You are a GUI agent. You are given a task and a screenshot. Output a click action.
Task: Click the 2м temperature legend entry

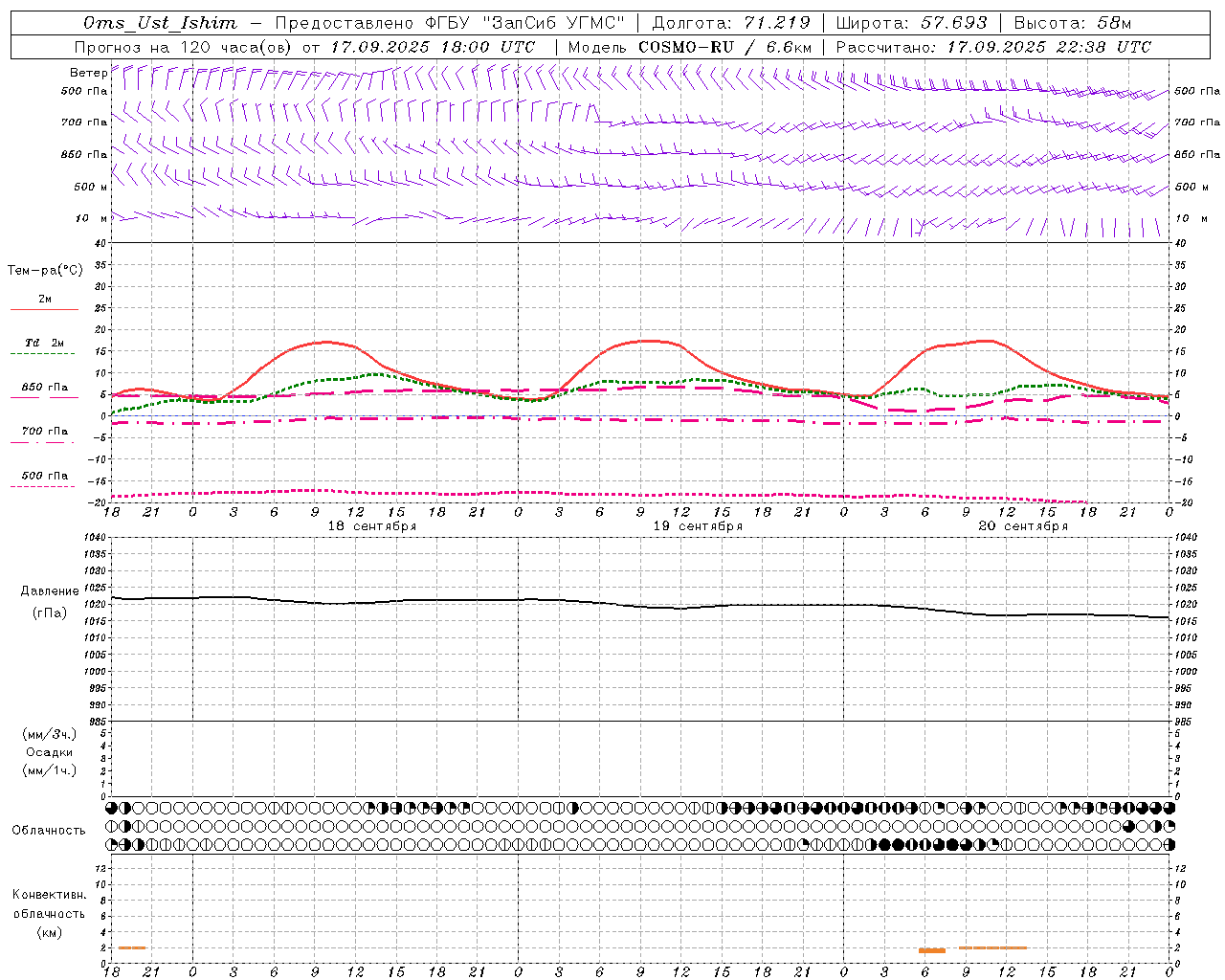(x=45, y=299)
